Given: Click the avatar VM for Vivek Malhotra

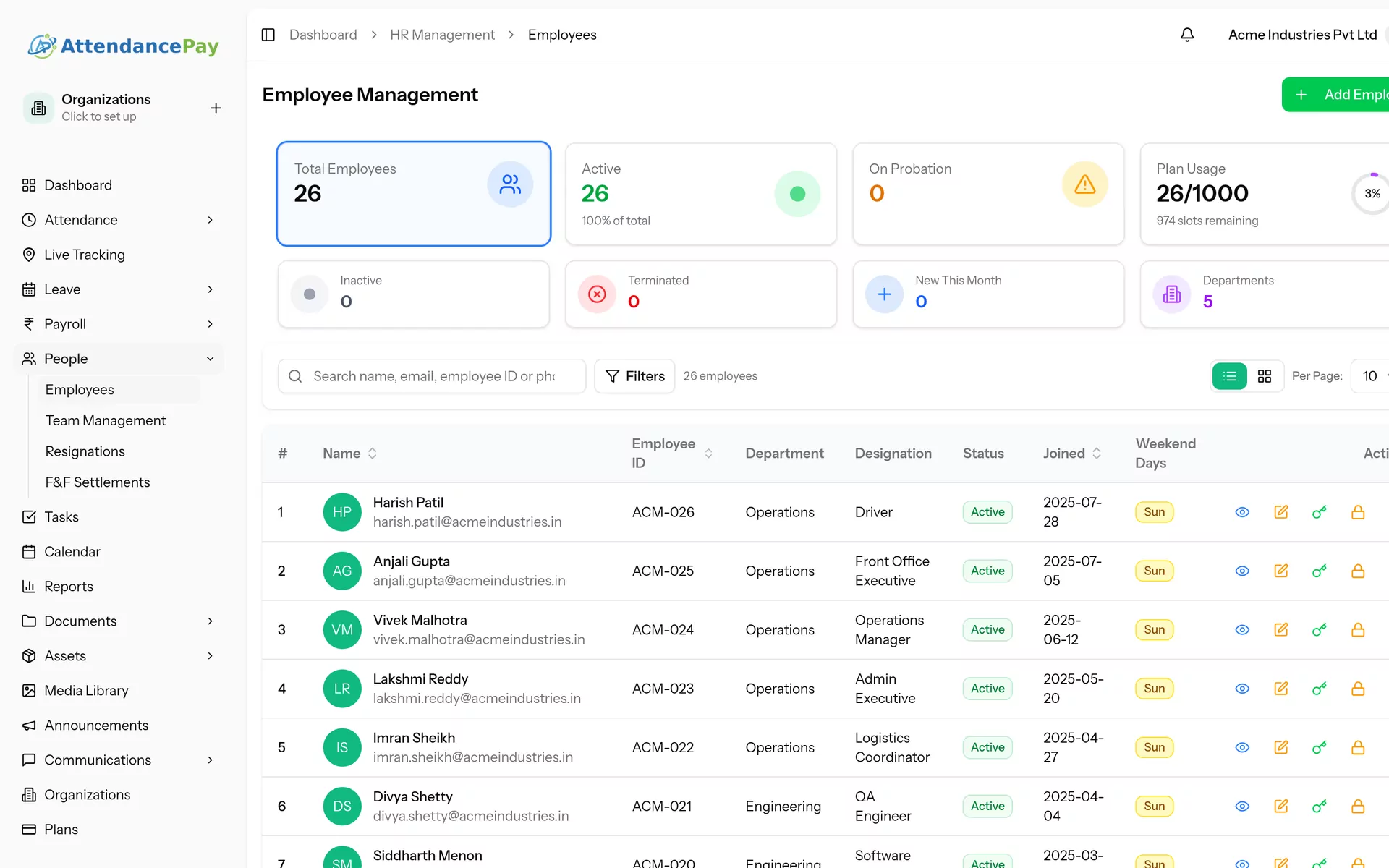Looking at the screenshot, I should [342, 629].
